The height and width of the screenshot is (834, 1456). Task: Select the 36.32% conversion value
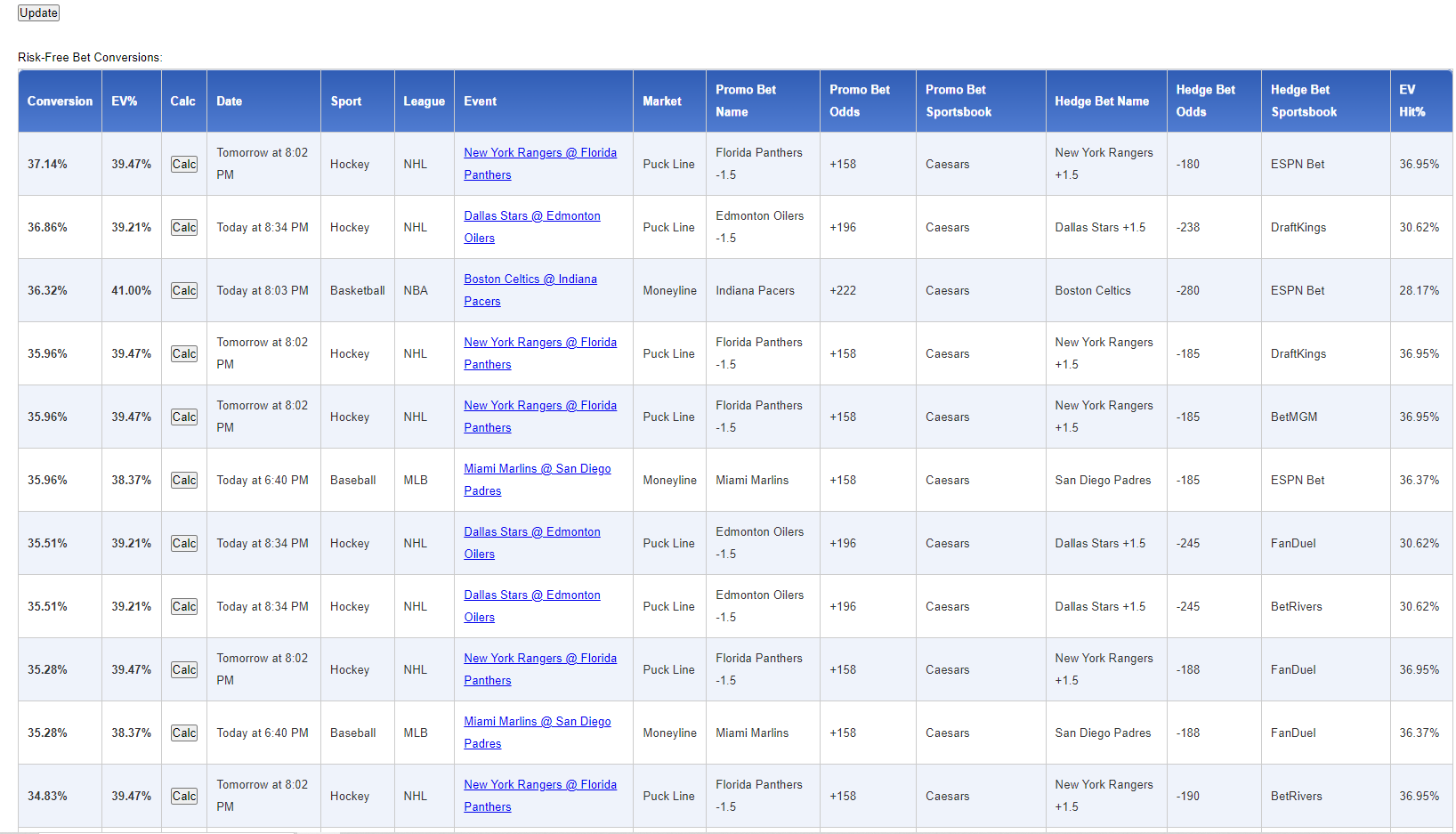47,290
